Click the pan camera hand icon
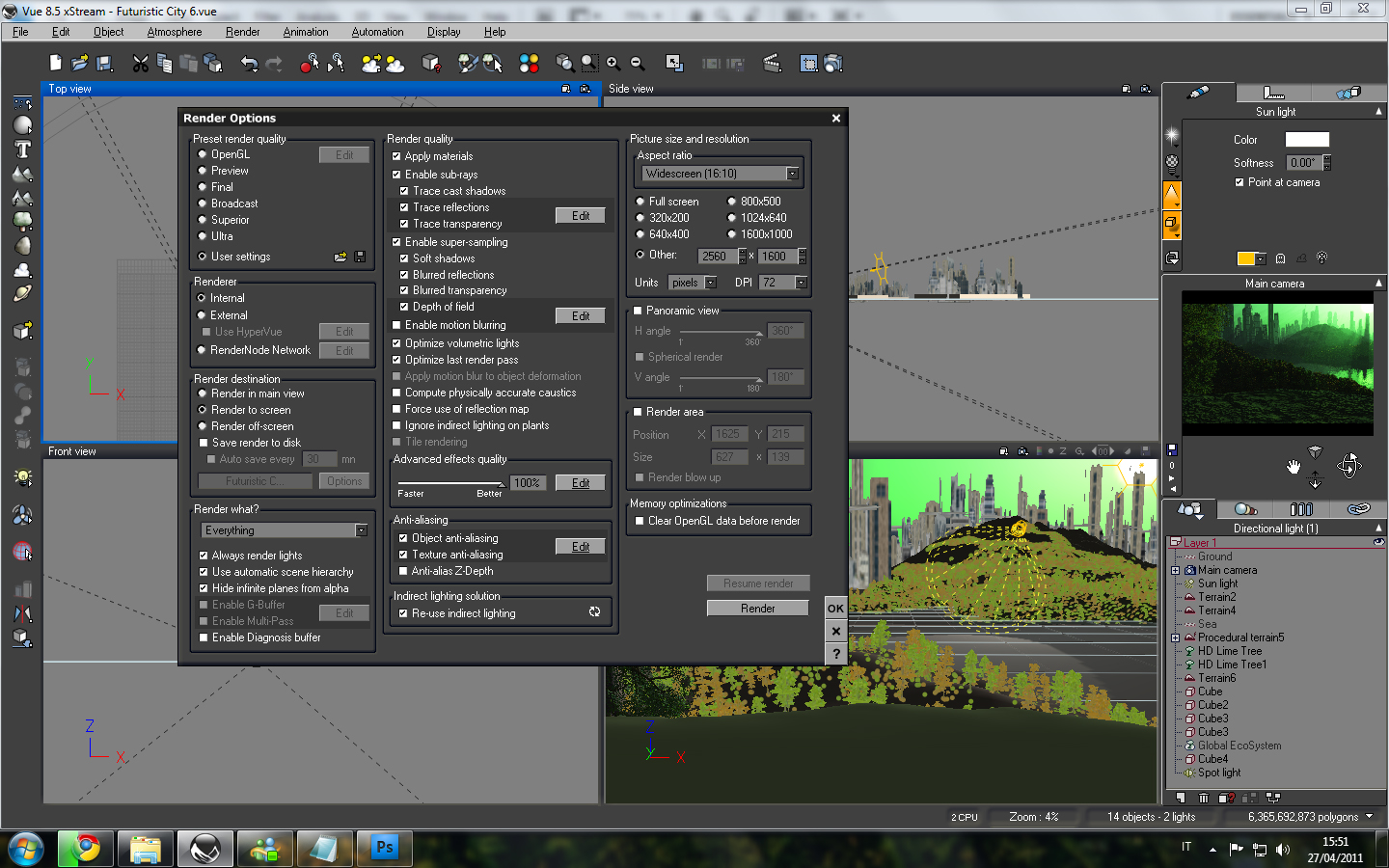Screen dimensions: 1389x868 1294,467
